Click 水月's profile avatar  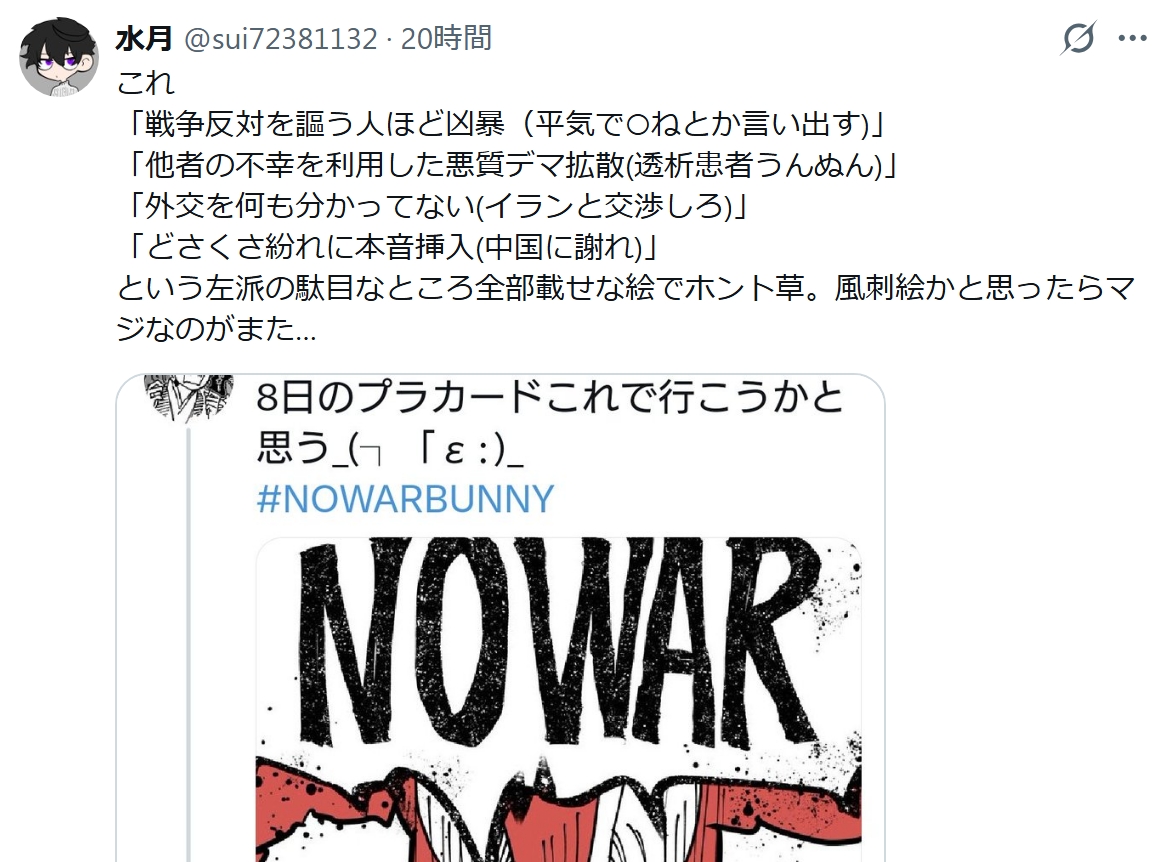59,57
